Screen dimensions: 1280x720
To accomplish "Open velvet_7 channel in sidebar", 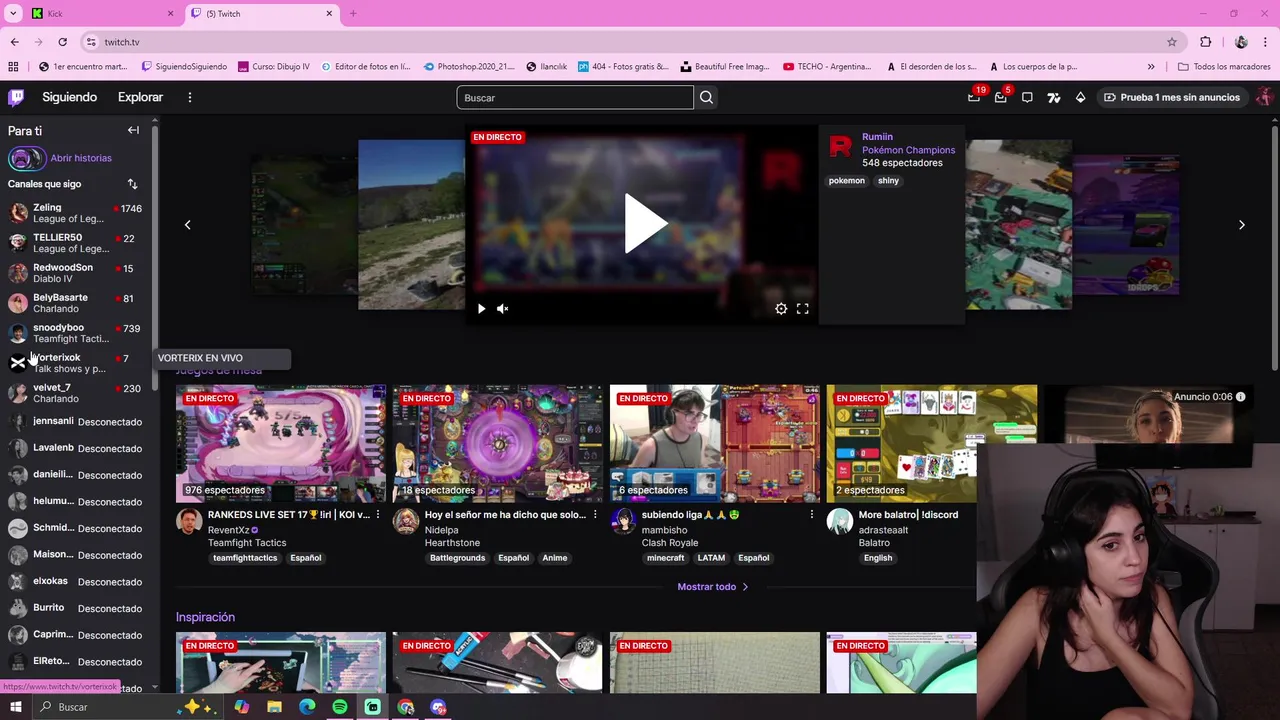I will (77, 393).
